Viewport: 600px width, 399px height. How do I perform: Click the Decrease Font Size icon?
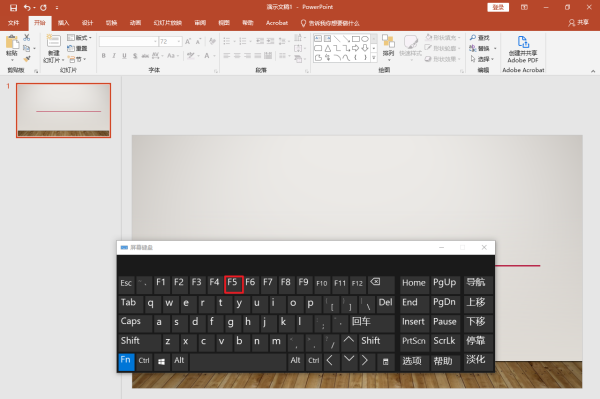coord(198,41)
